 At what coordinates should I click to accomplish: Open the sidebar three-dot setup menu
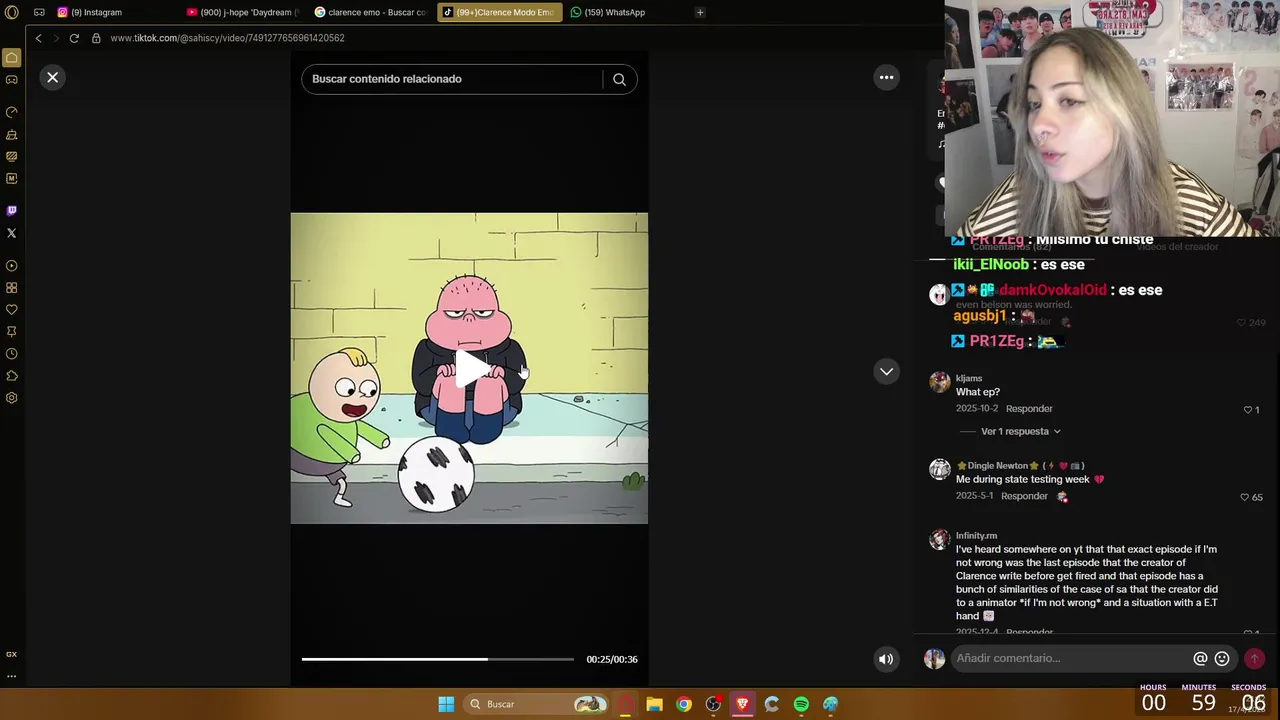pyautogui.click(x=11, y=676)
